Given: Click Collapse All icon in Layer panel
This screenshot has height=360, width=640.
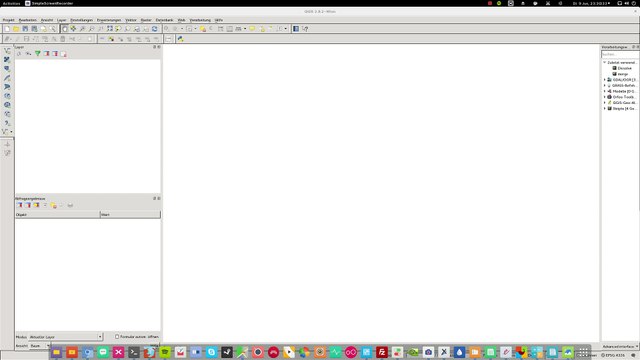Looking at the screenshot, I should 55,53.
